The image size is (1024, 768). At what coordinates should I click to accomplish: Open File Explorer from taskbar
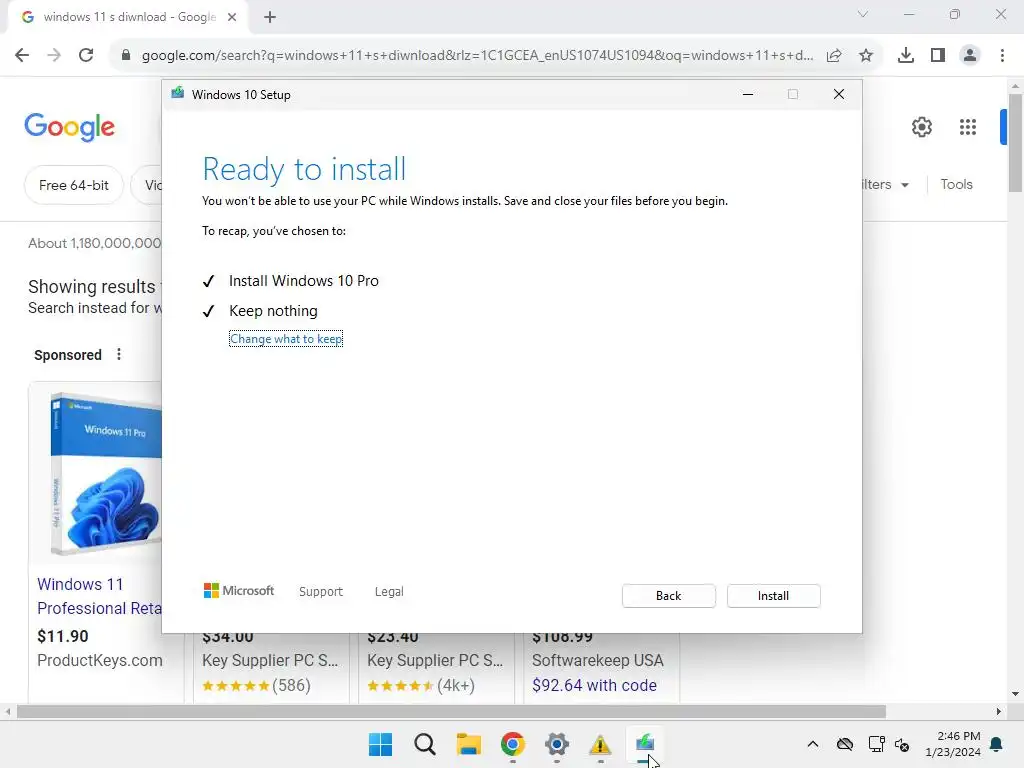pos(468,744)
